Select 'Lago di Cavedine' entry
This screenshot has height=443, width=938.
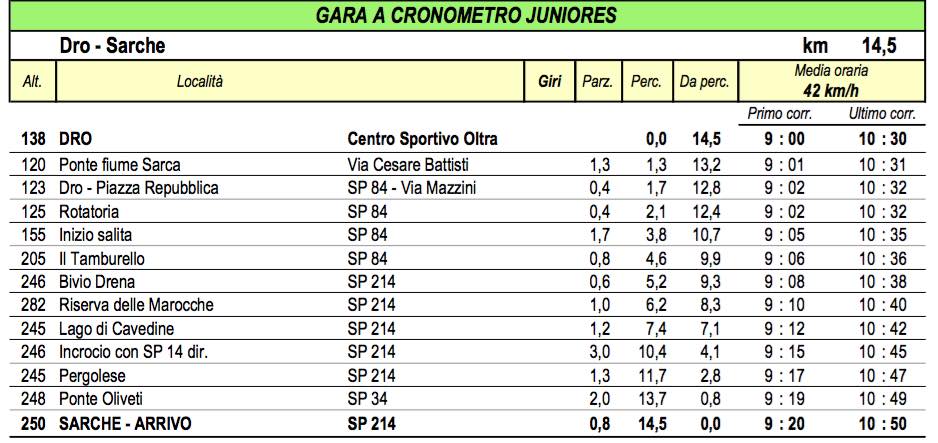[x=117, y=329]
